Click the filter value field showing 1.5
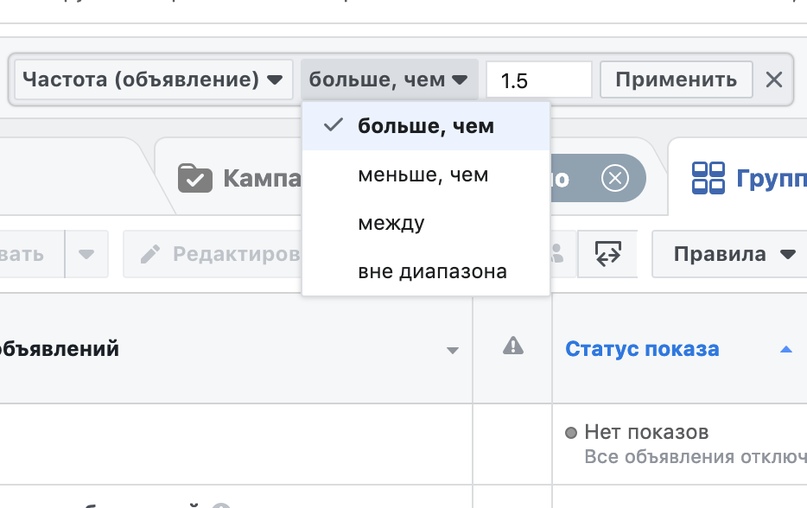The height and width of the screenshot is (508, 807). pyautogui.click(x=538, y=80)
